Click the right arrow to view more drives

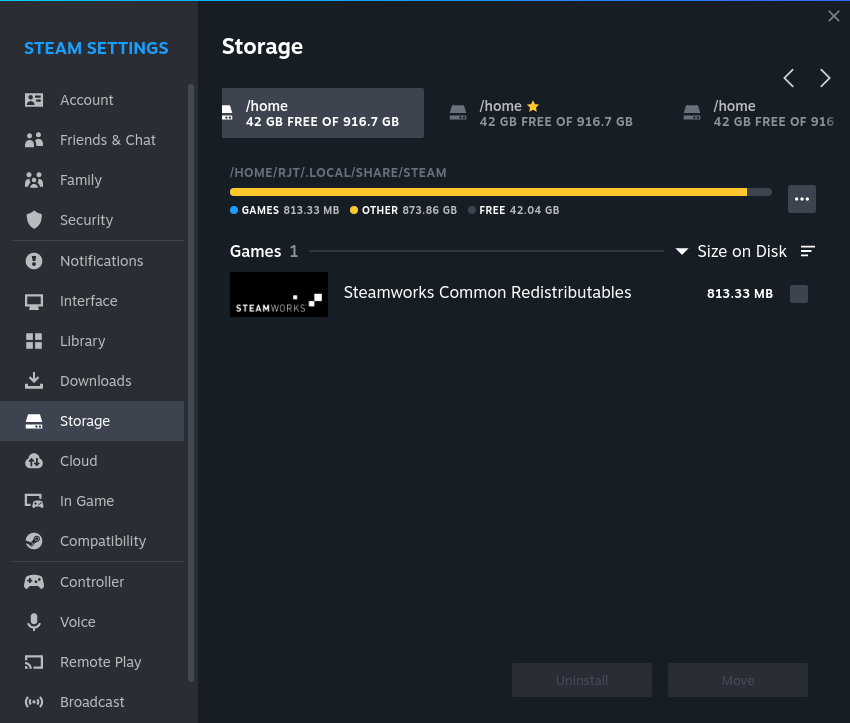tap(825, 78)
